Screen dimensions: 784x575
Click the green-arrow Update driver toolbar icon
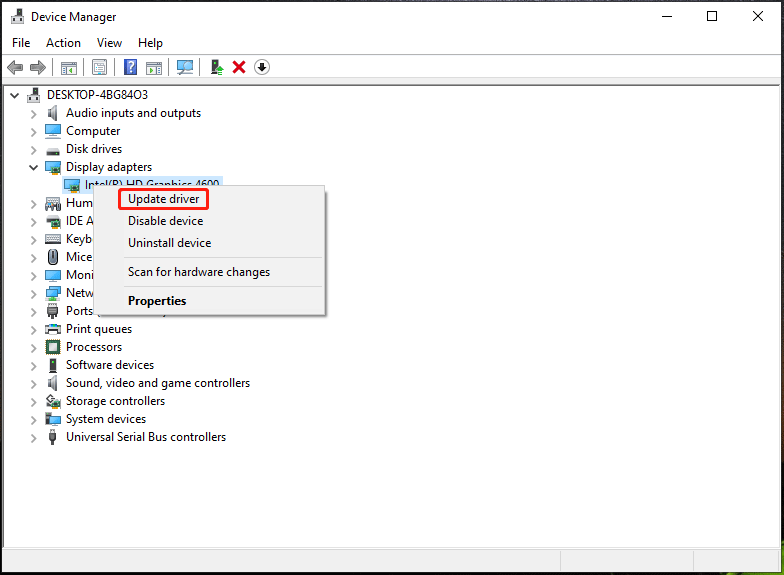coord(216,67)
